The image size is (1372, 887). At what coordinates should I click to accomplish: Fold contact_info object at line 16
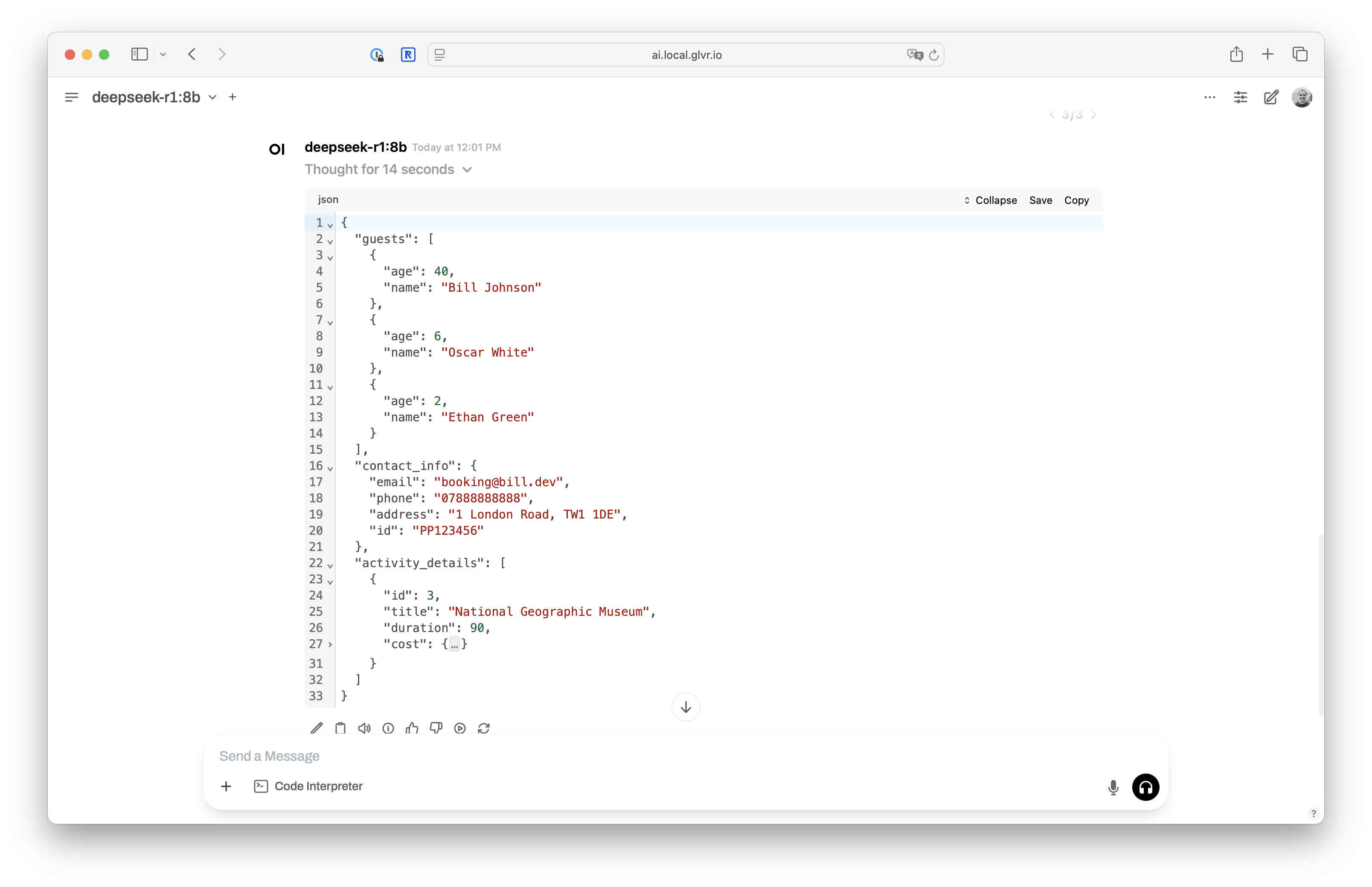click(x=330, y=468)
